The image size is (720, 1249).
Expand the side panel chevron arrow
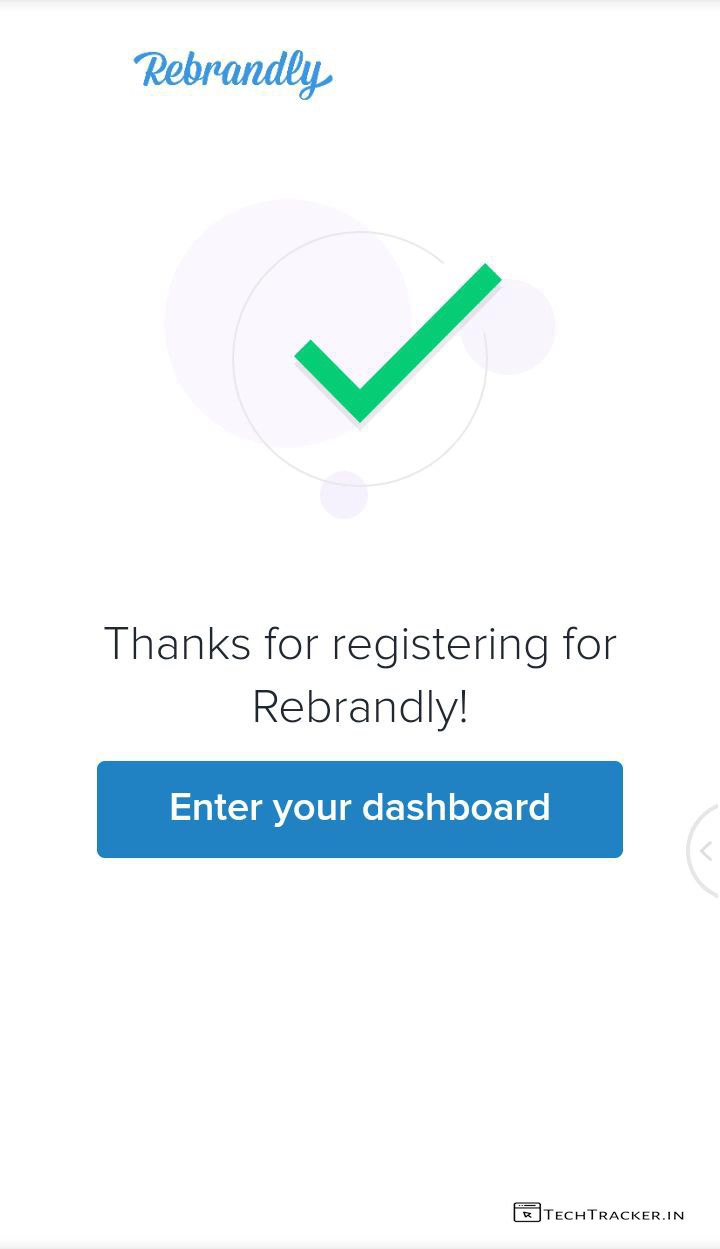[706, 851]
